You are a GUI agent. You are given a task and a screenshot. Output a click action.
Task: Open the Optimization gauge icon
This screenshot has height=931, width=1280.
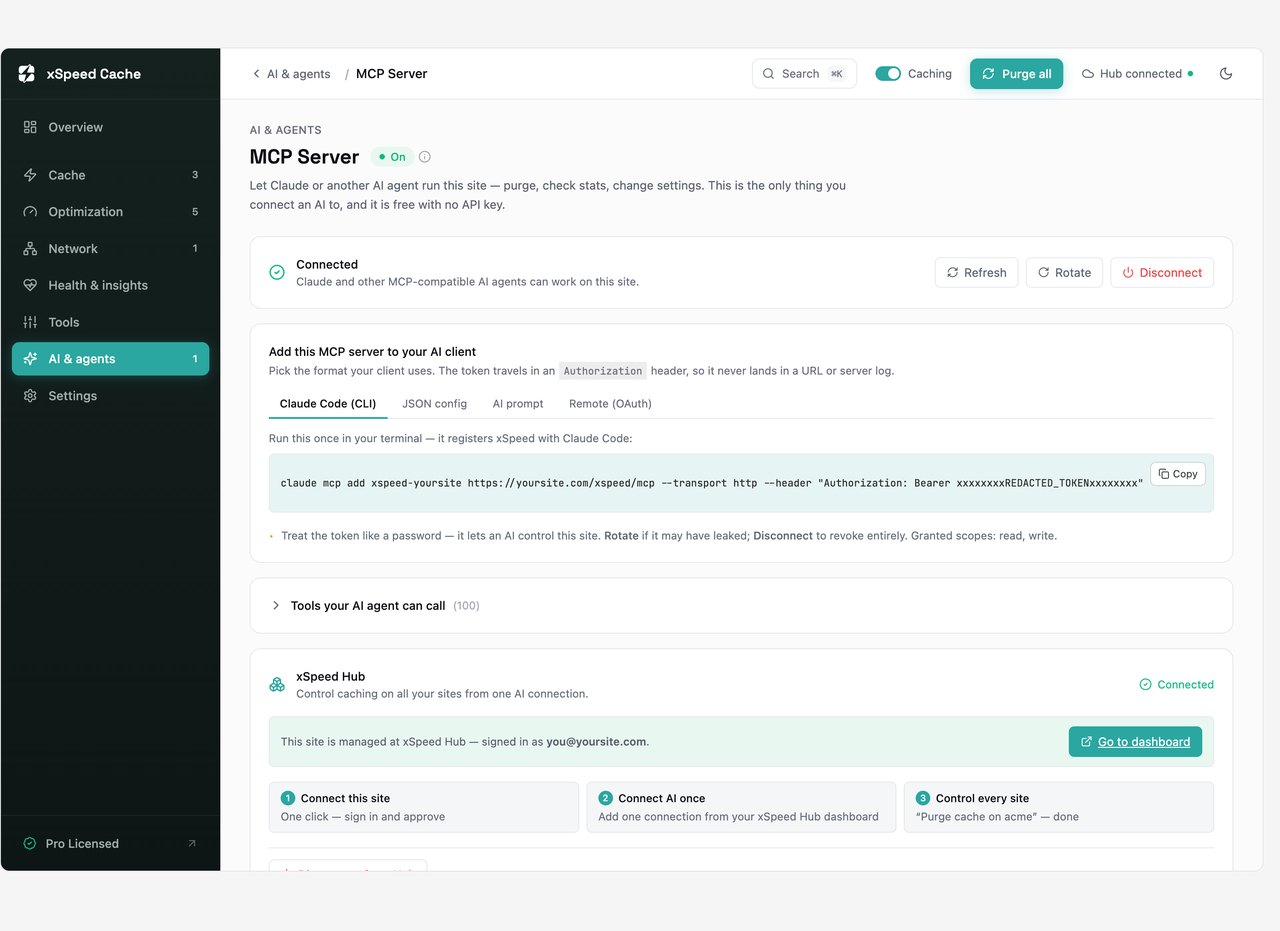pos(30,212)
